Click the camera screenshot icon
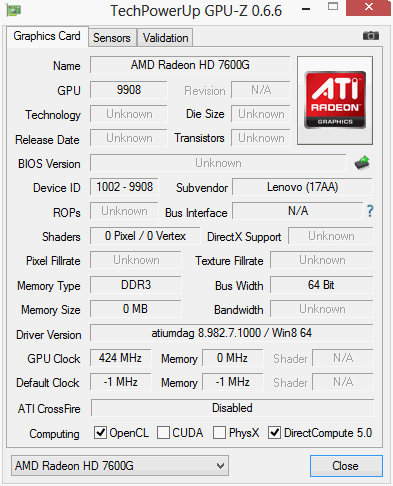Image resolution: width=393 pixels, height=486 pixels. (371, 35)
